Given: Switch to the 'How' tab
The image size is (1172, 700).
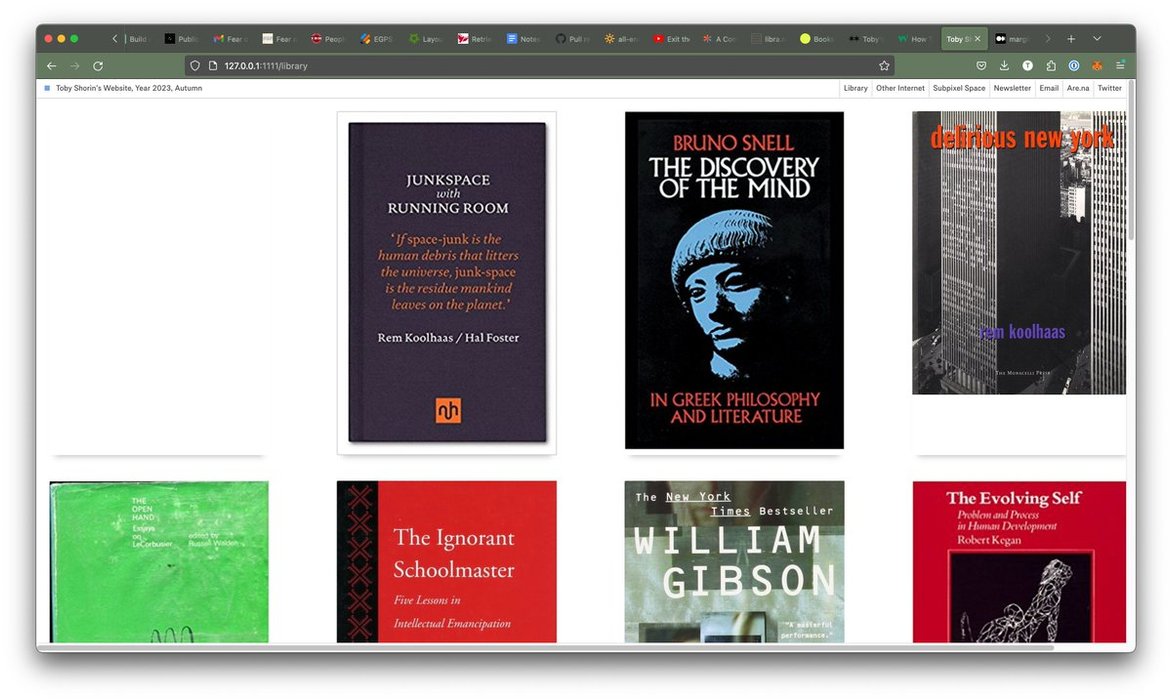Looking at the screenshot, I should (x=913, y=39).
